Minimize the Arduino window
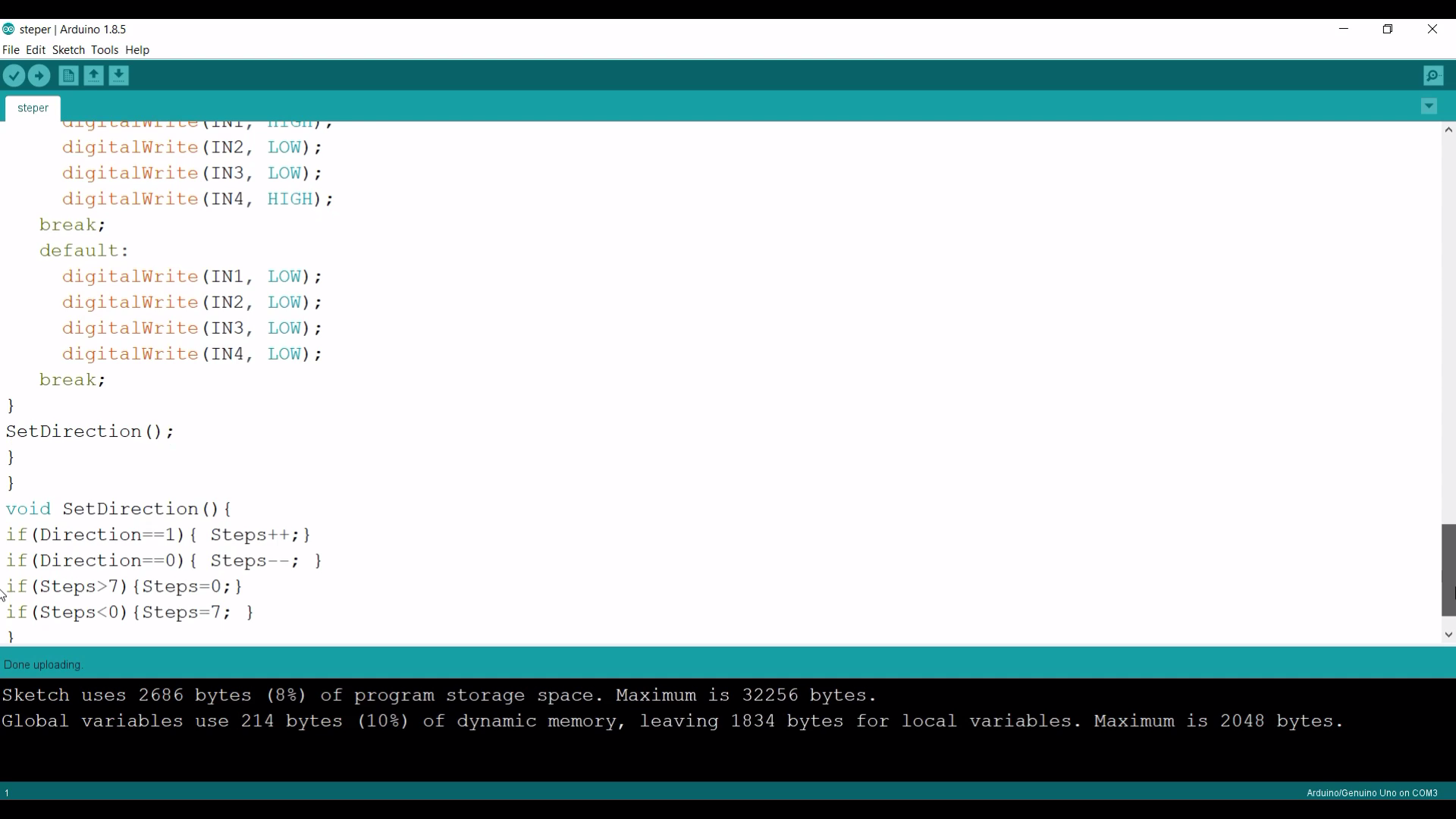 coord(1344,30)
